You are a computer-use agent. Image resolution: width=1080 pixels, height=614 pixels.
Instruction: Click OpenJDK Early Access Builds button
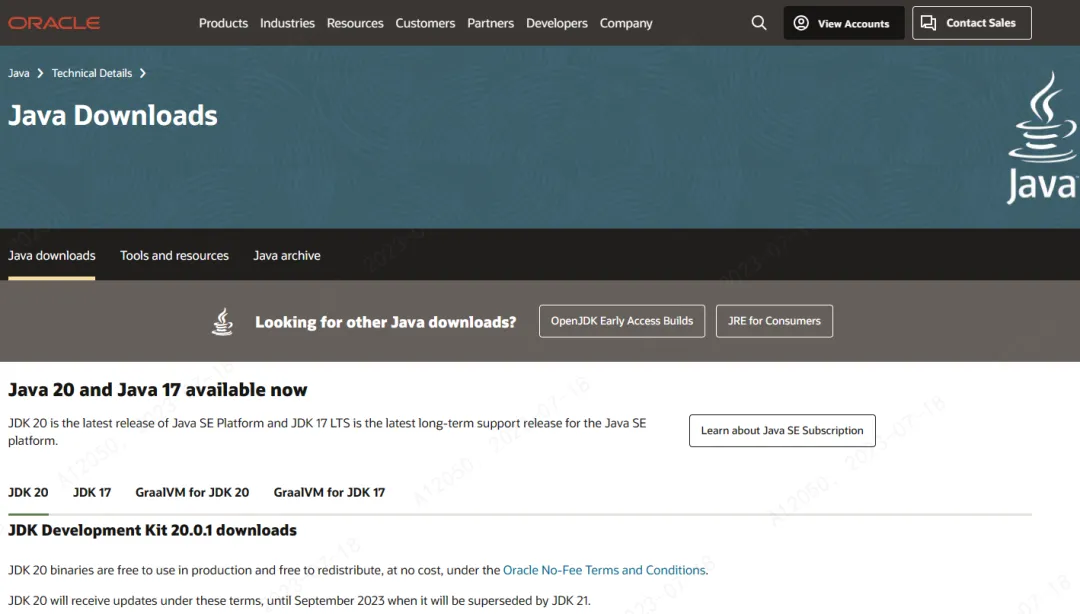622,321
